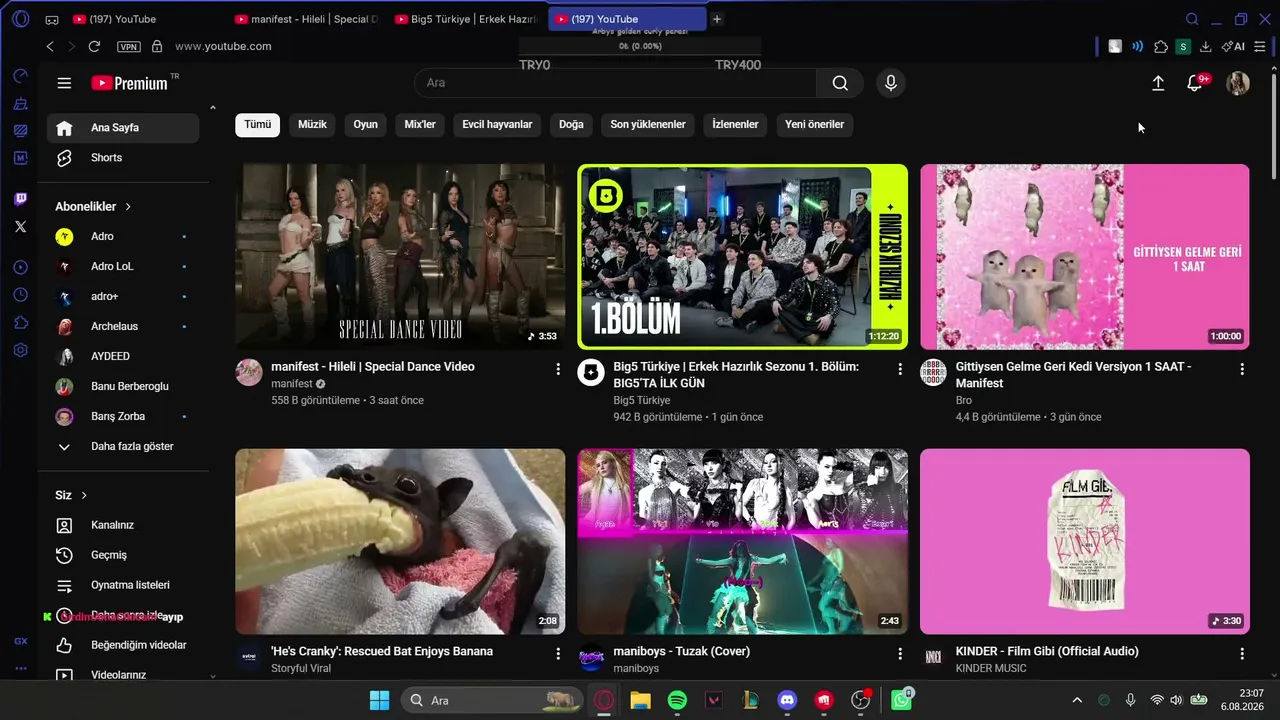Open the Archelaus subscription channel

(x=123, y=326)
